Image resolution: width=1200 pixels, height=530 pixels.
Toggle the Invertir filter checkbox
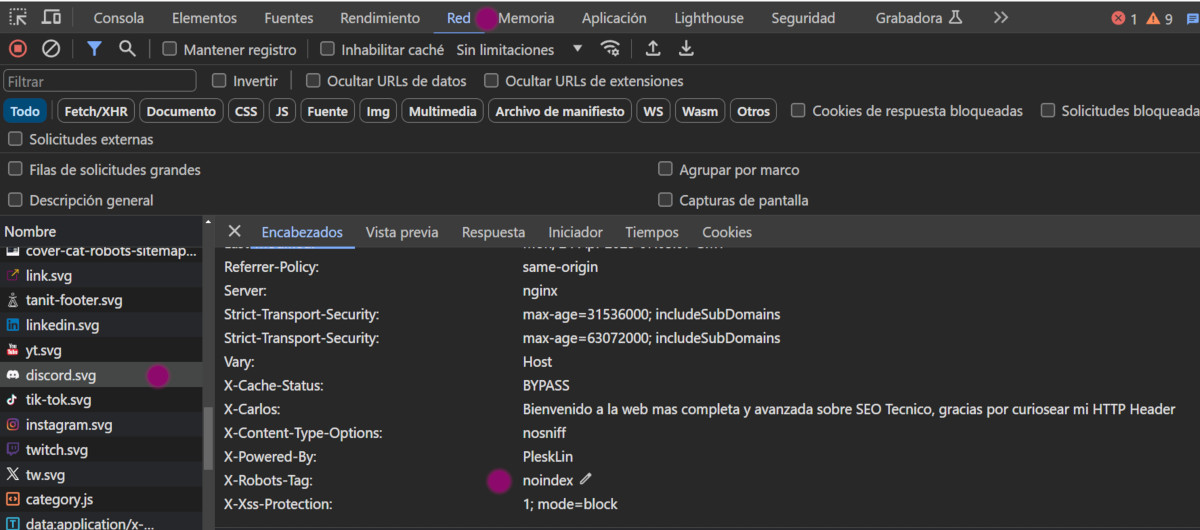point(220,81)
